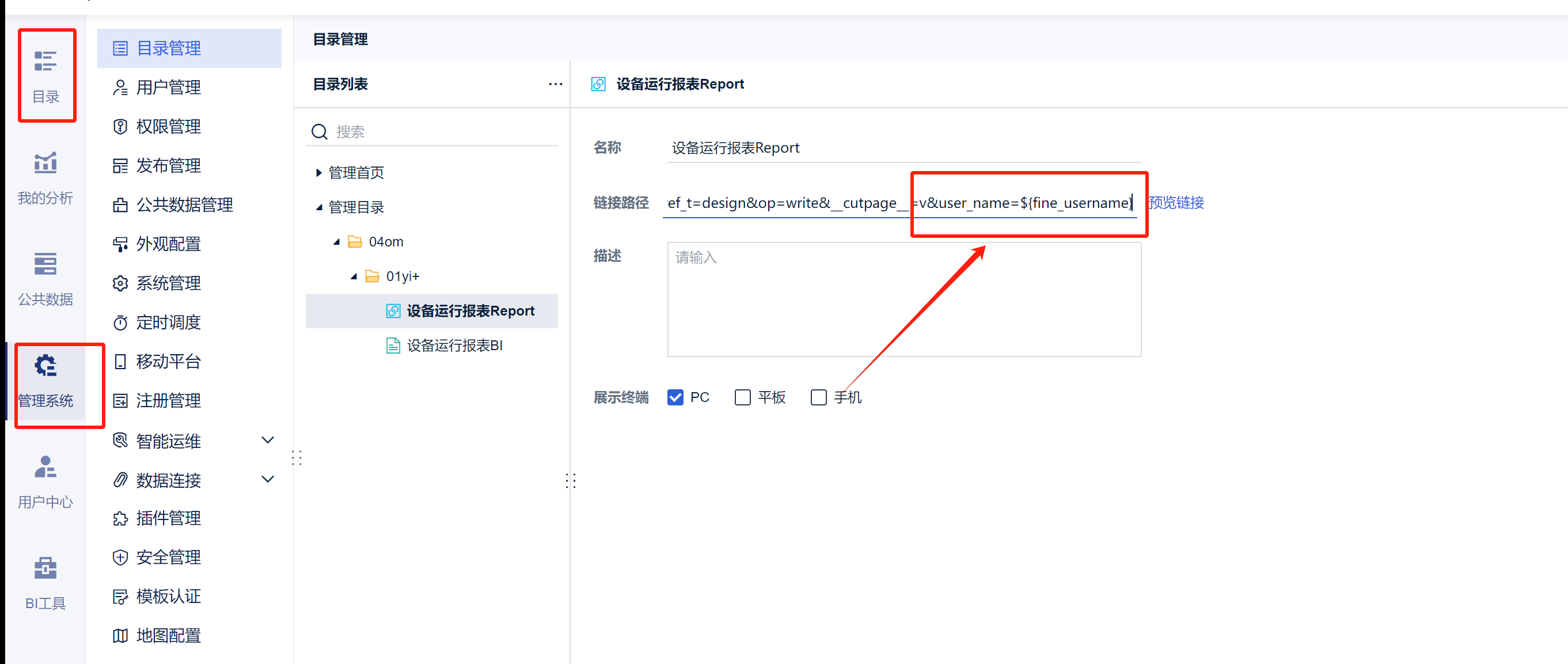Click the 目录管理 page title
The height and width of the screenshot is (664, 1568).
click(340, 40)
